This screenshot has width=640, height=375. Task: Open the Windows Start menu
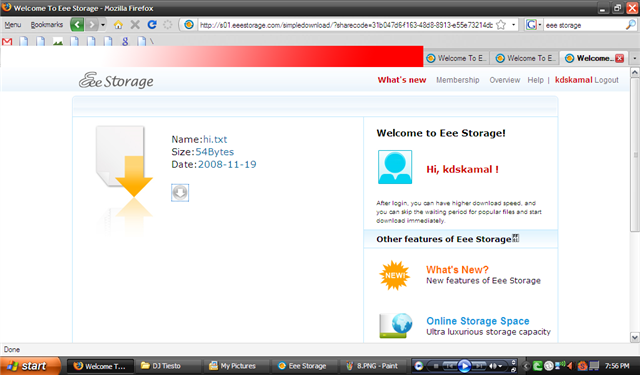click(x=30, y=366)
